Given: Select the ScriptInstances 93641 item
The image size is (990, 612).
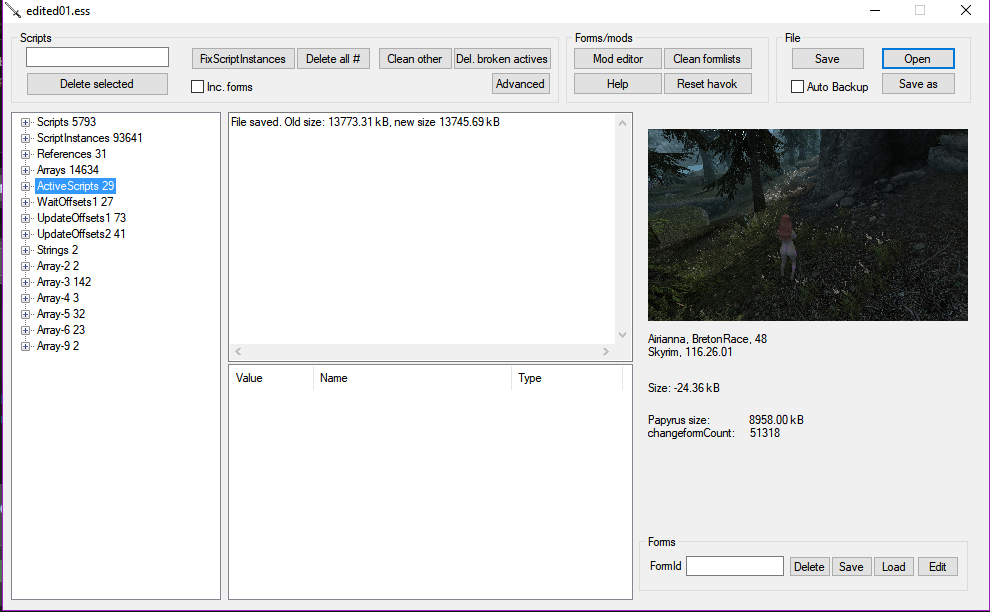Looking at the screenshot, I should 90,138.
